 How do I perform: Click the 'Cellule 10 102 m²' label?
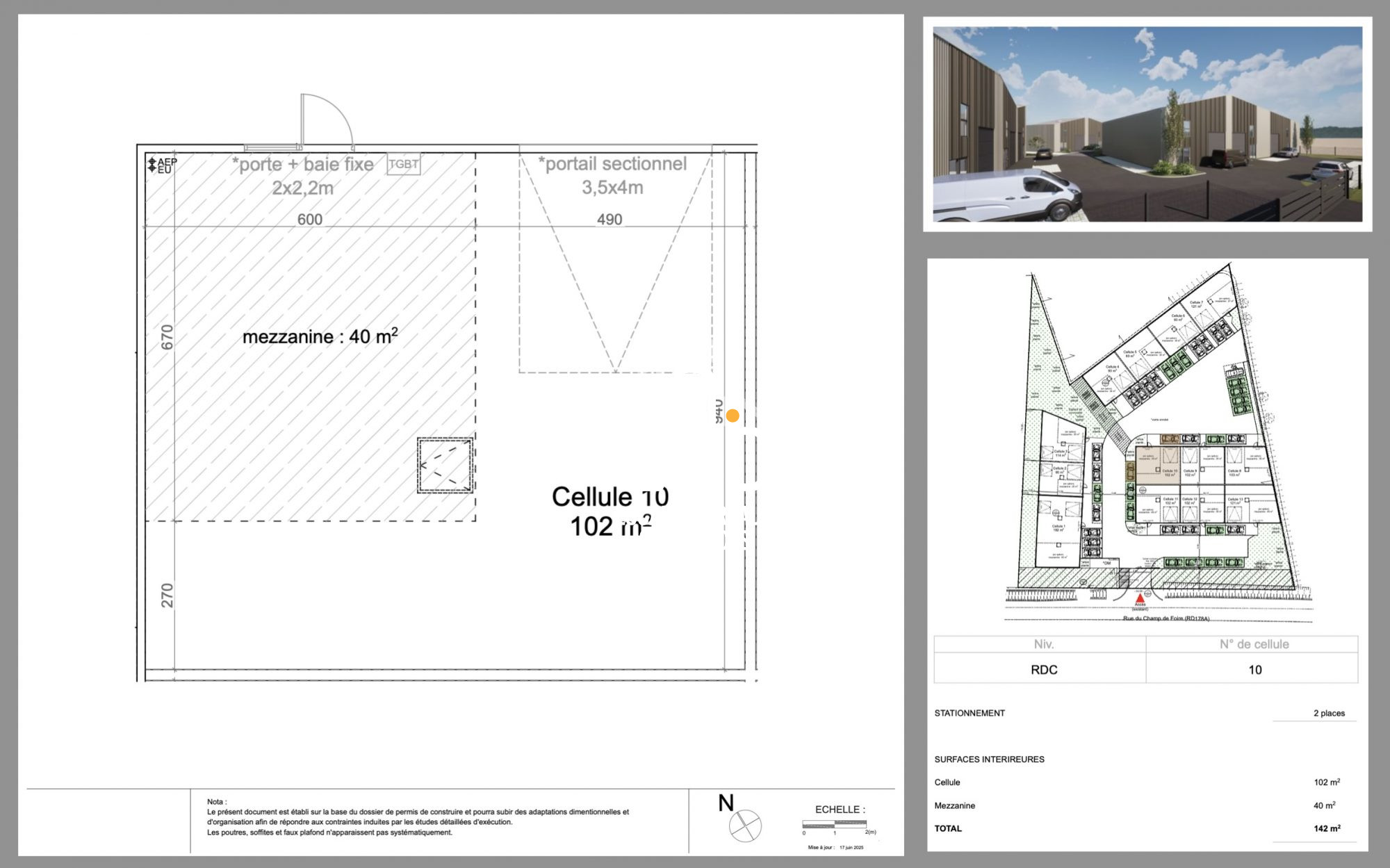click(610, 511)
